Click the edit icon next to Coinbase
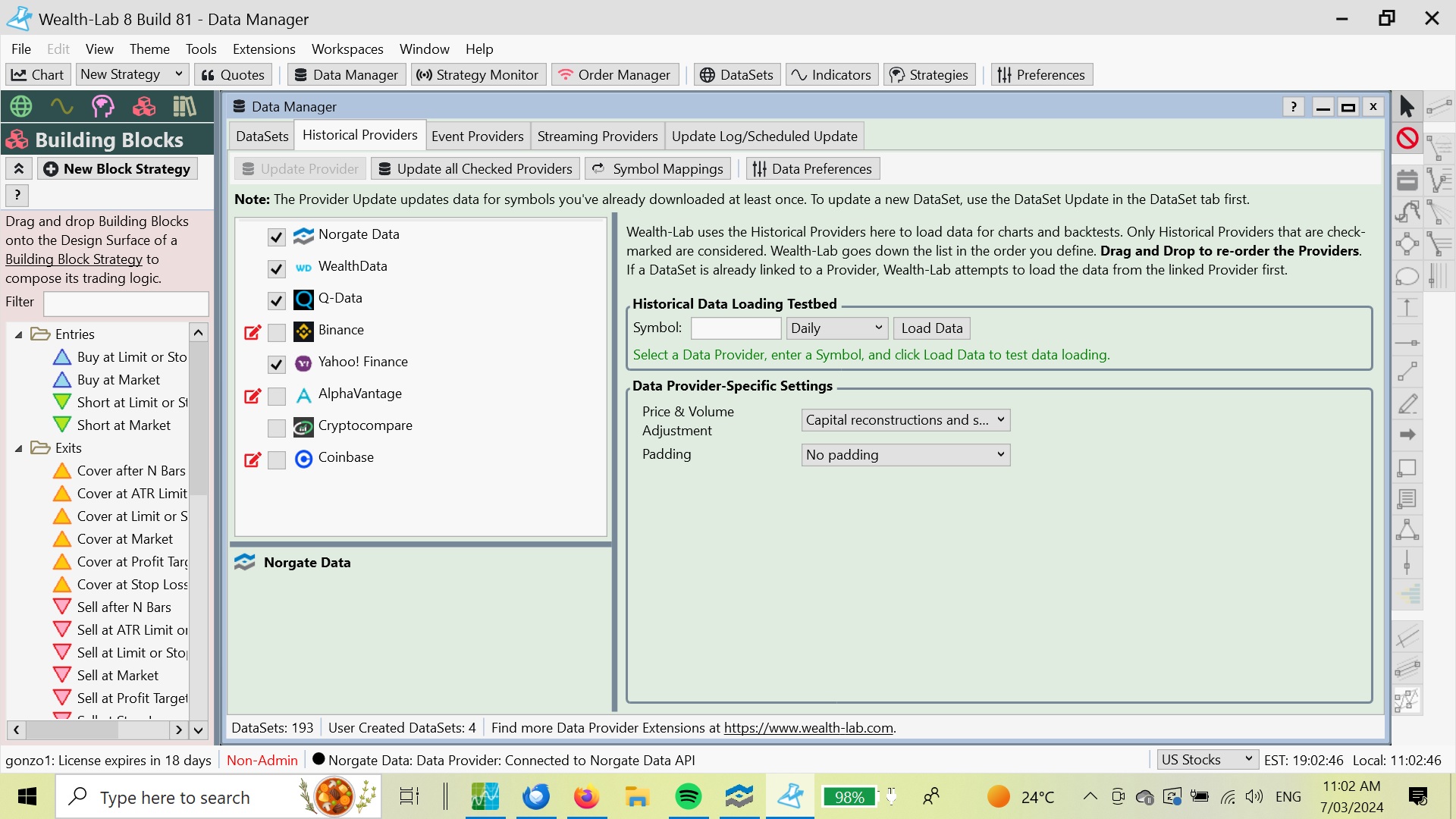 253,460
